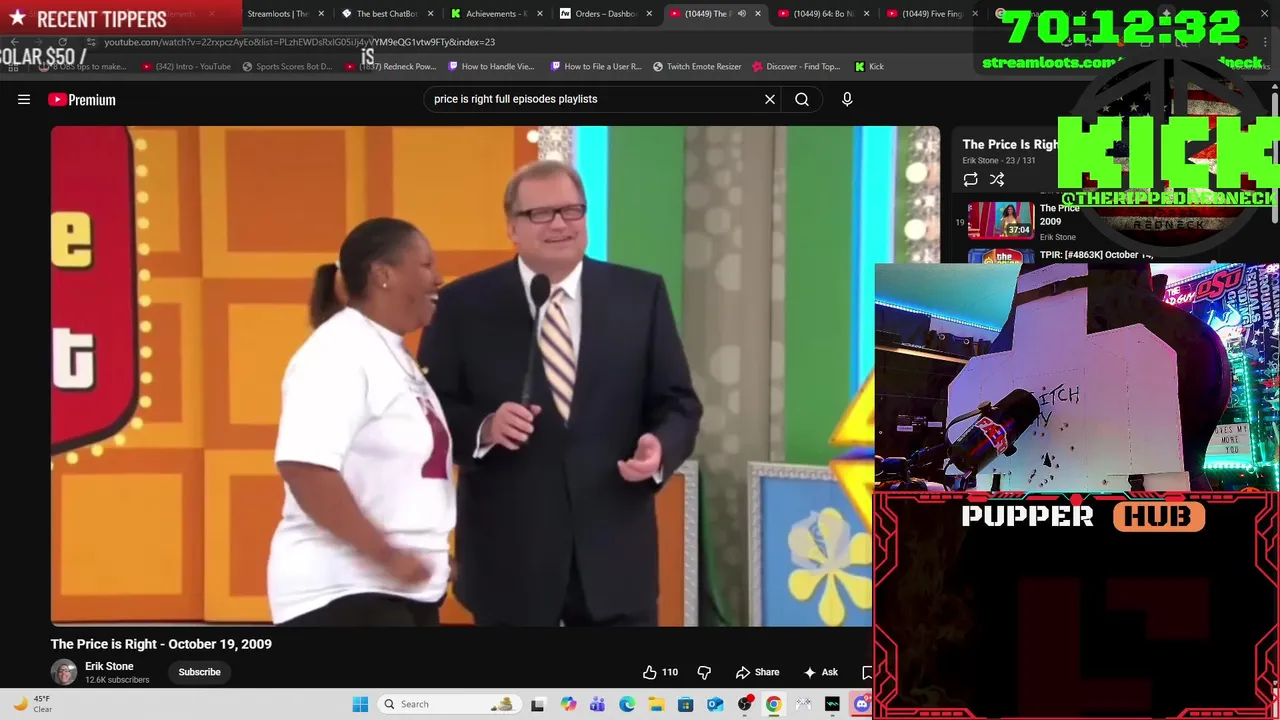The height and width of the screenshot is (720, 1280).
Task: Toggle playlist loop
Action: pyautogui.click(x=970, y=180)
